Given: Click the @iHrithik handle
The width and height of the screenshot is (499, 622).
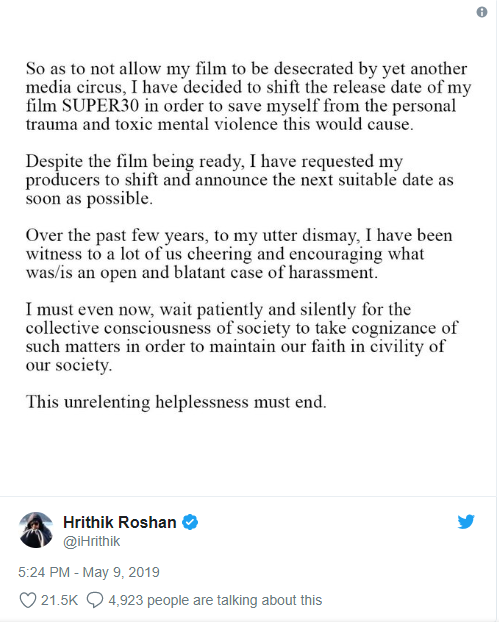Looking at the screenshot, I should [92, 541].
